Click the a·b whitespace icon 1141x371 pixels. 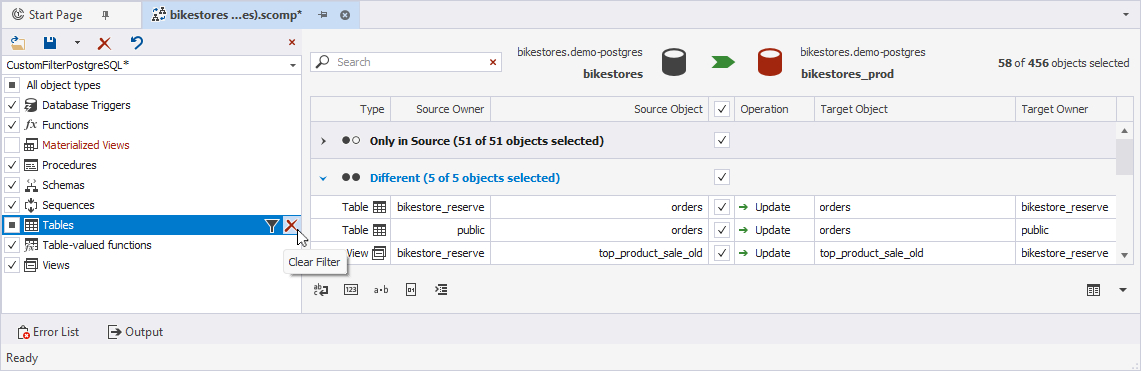tap(381, 290)
